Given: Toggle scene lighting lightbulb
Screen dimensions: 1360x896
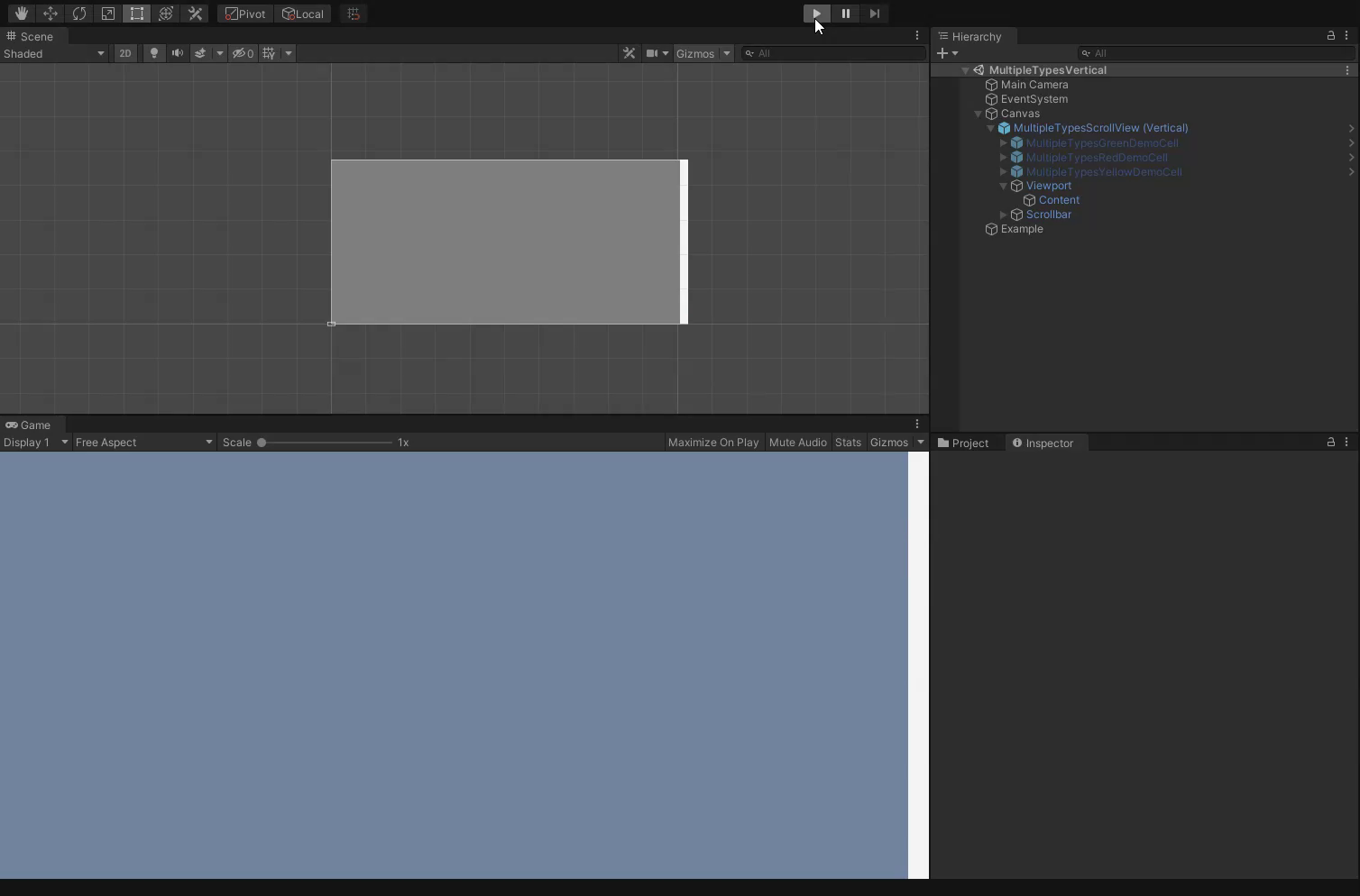Looking at the screenshot, I should point(154,53).
